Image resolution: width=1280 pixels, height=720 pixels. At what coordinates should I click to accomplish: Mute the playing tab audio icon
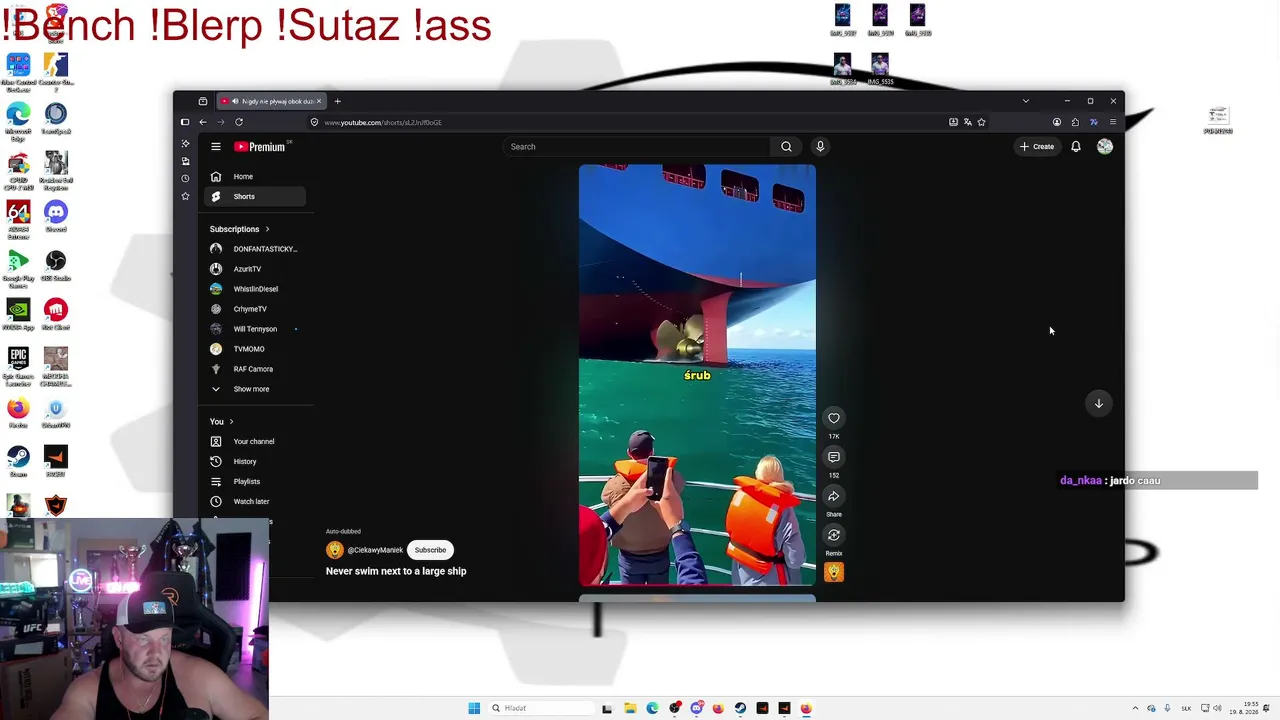tap(234, 101)
